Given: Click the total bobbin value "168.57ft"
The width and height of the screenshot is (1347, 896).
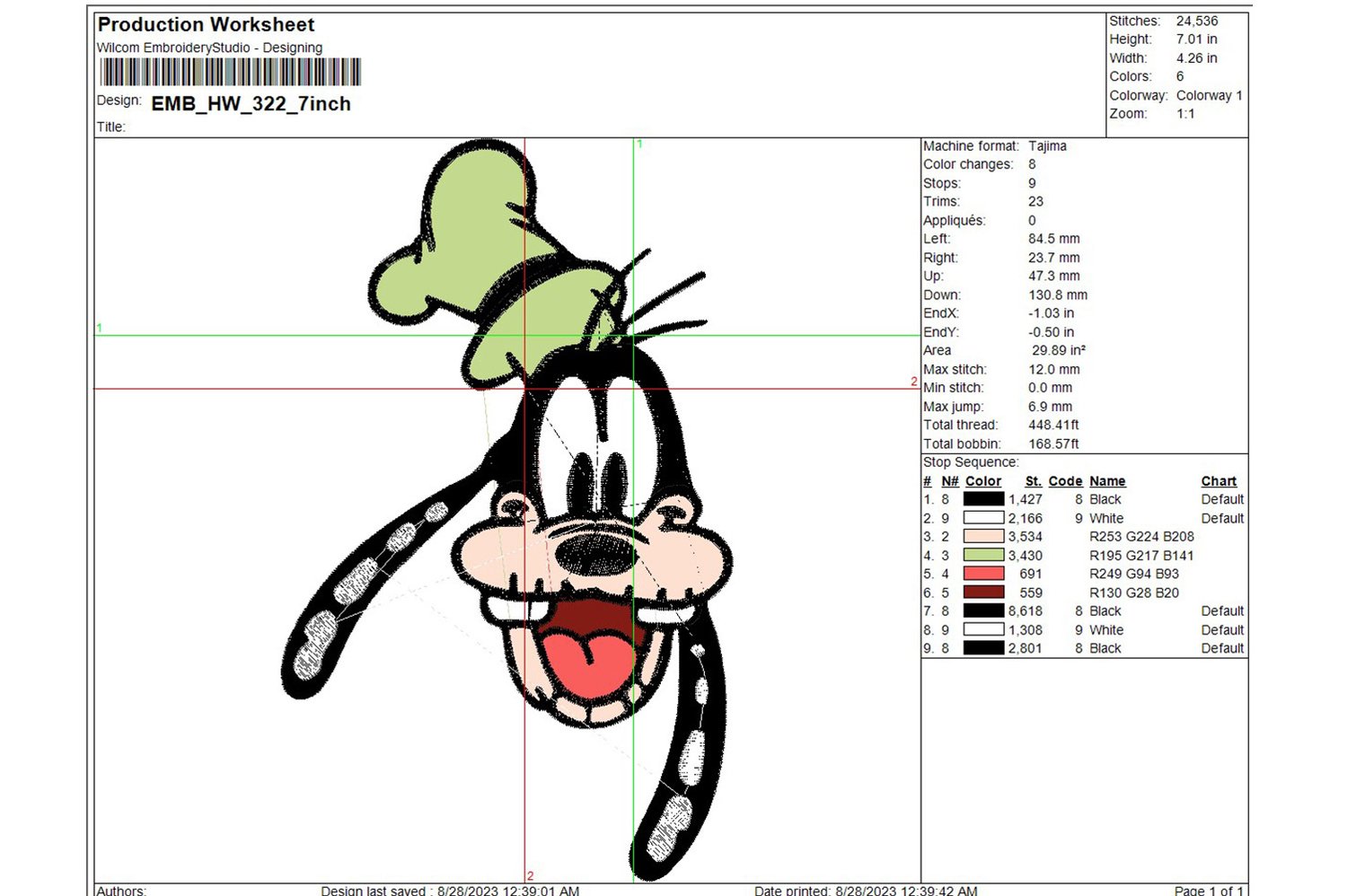Looking at the screenshot, I should coord(1054,444).
